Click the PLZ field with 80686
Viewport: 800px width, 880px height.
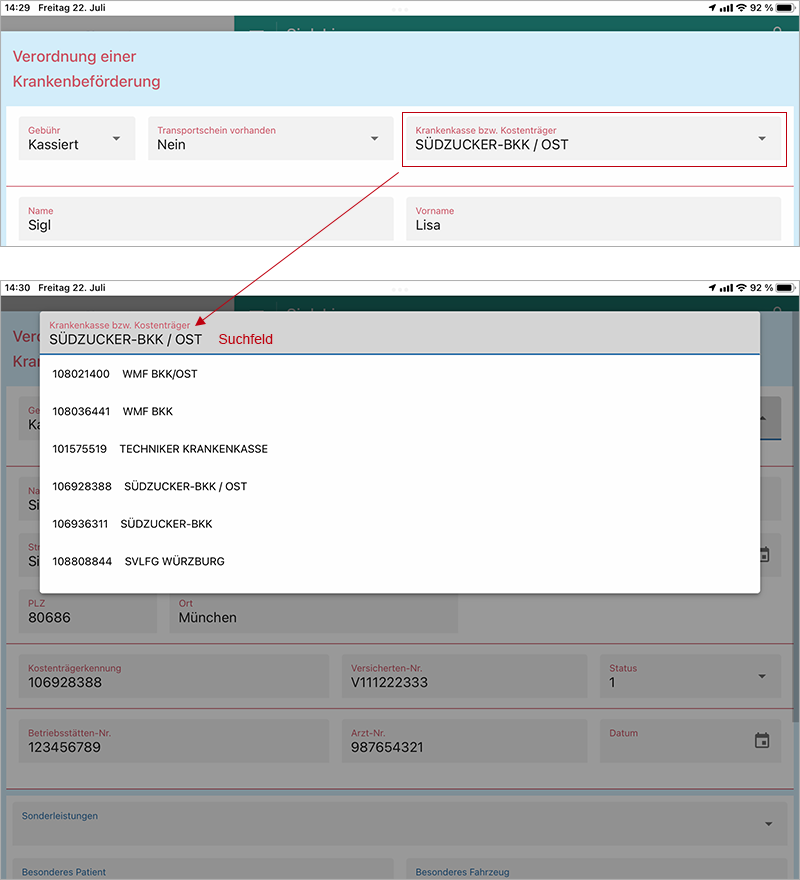(88, 613)
